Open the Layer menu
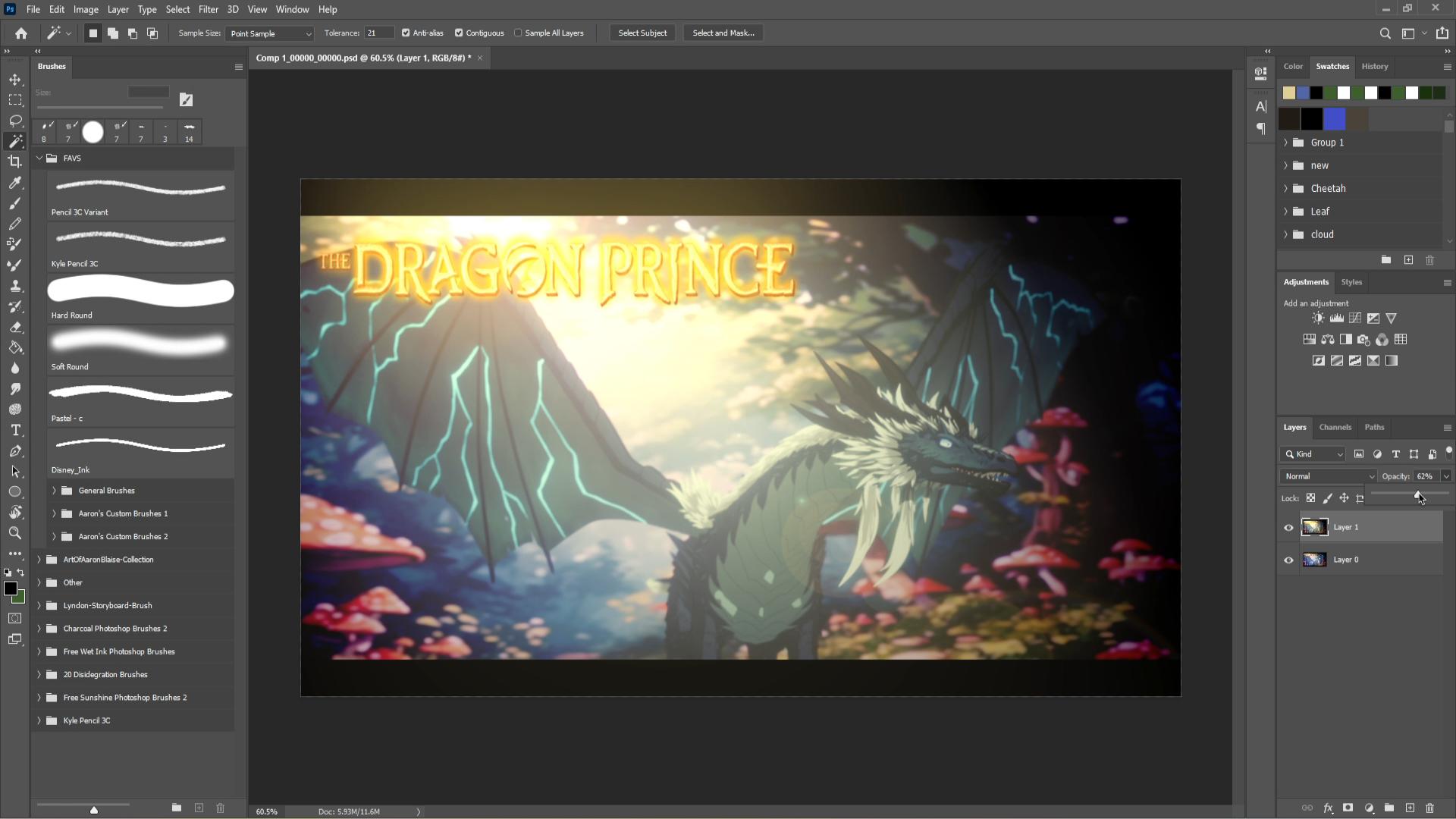Viewport: 1456px width, 819px height. (x=118, y=9)
